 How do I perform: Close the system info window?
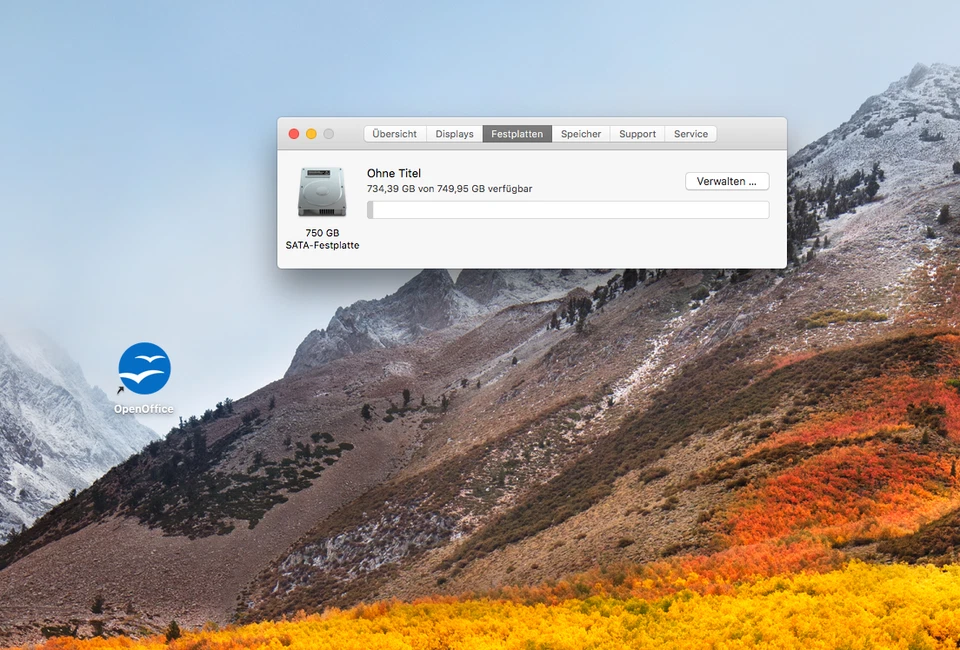click(293, 133)
